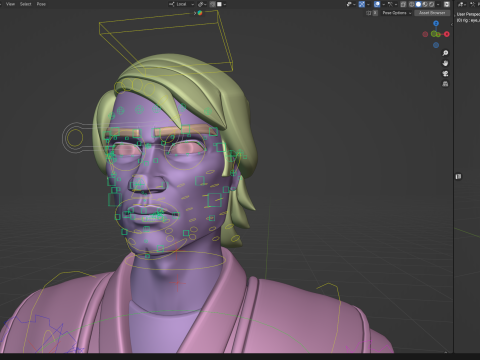
Task: Click the snap increment grid icon
Action: [219, 4]
